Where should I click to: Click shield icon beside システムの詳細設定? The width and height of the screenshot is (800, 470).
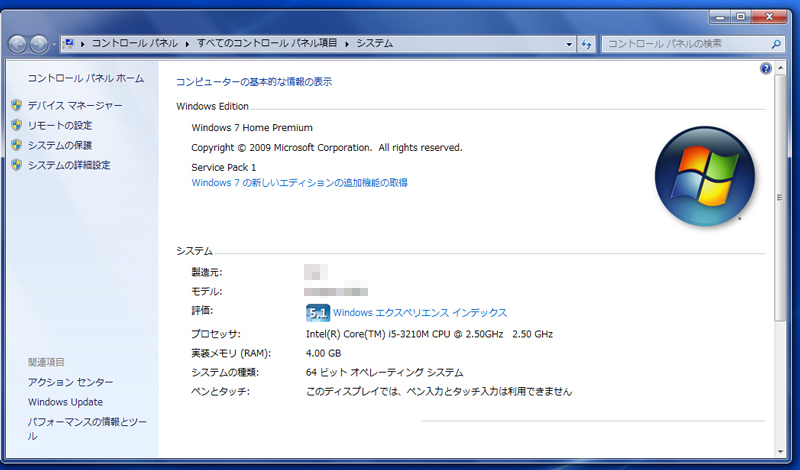click(16, 165)
